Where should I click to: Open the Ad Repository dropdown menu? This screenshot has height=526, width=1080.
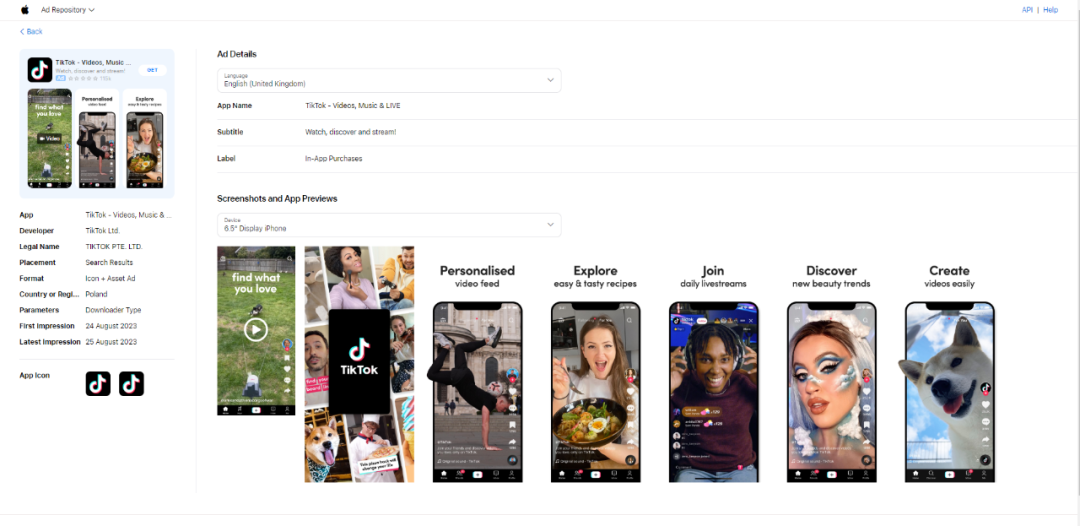coord(68,10)
